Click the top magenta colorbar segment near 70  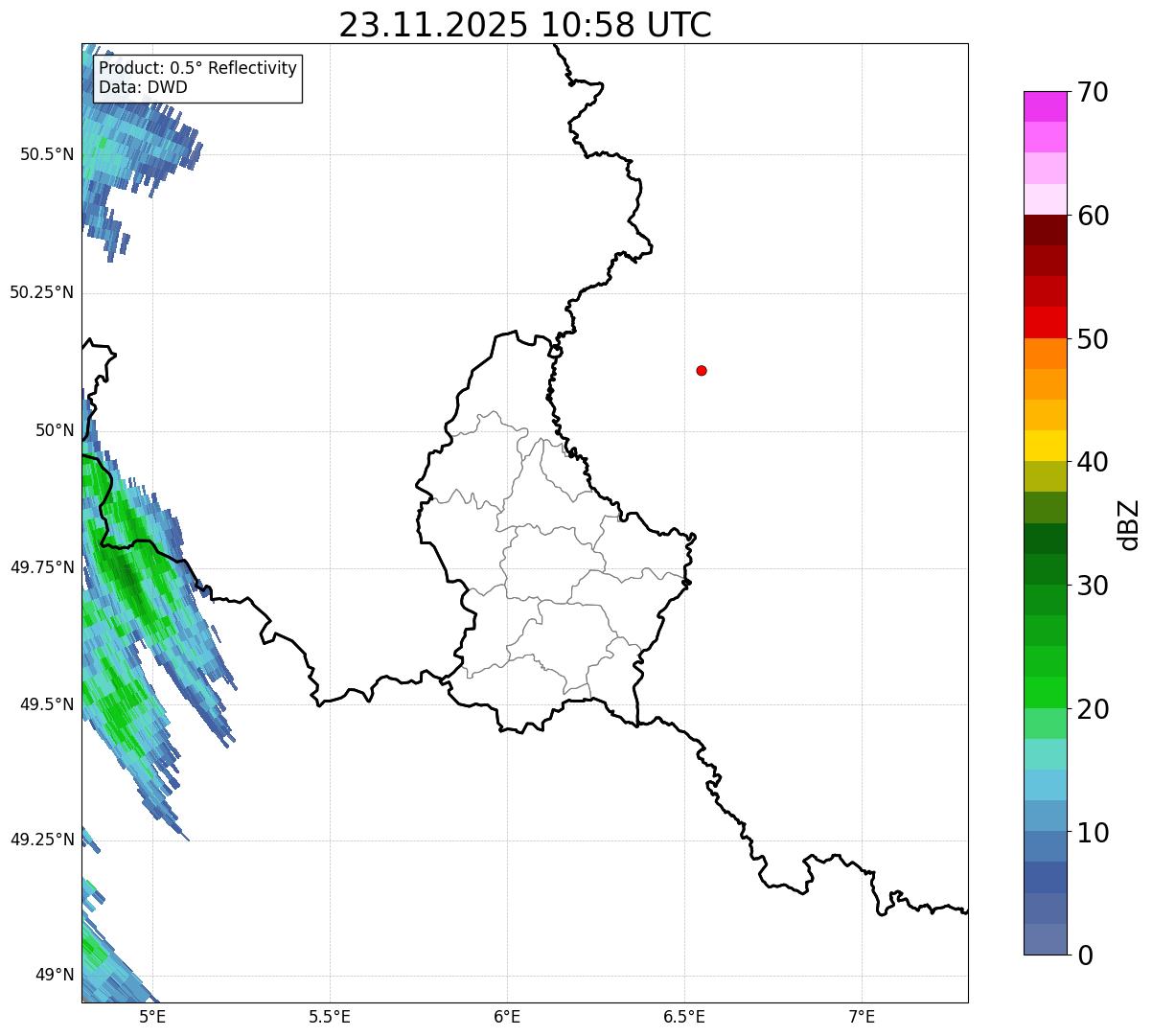(1045, 106)
